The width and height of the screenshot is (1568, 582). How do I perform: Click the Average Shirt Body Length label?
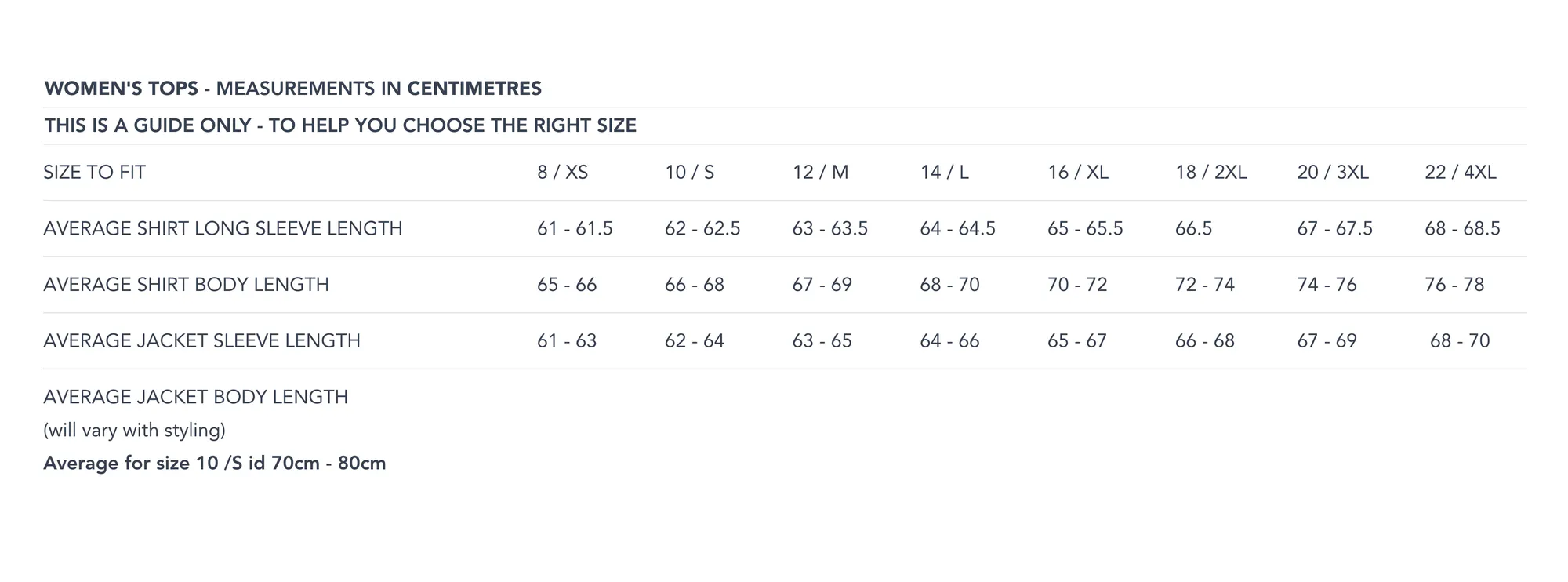[186, 285]
